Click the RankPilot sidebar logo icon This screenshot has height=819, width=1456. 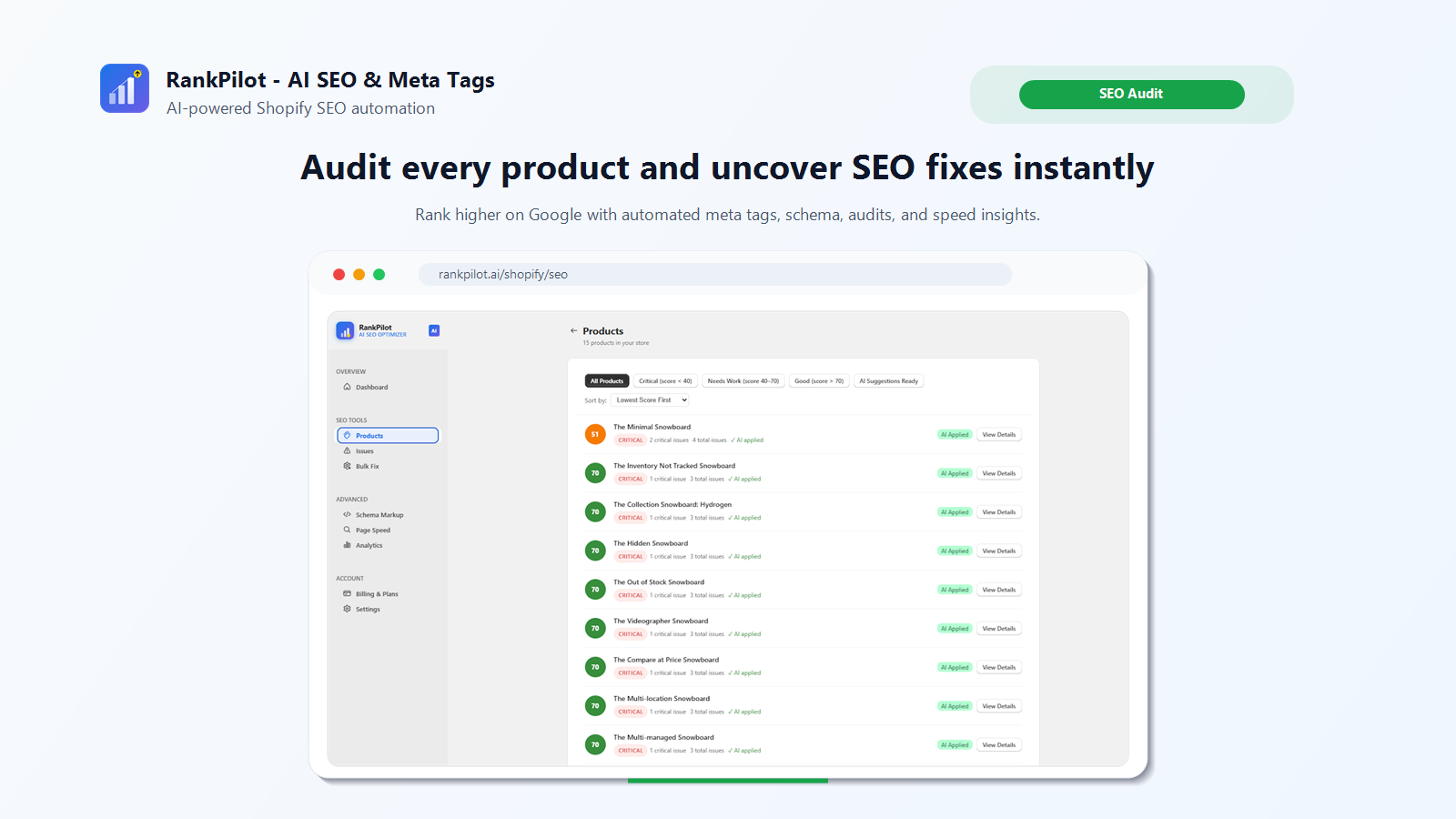click(x=345, y=331)
